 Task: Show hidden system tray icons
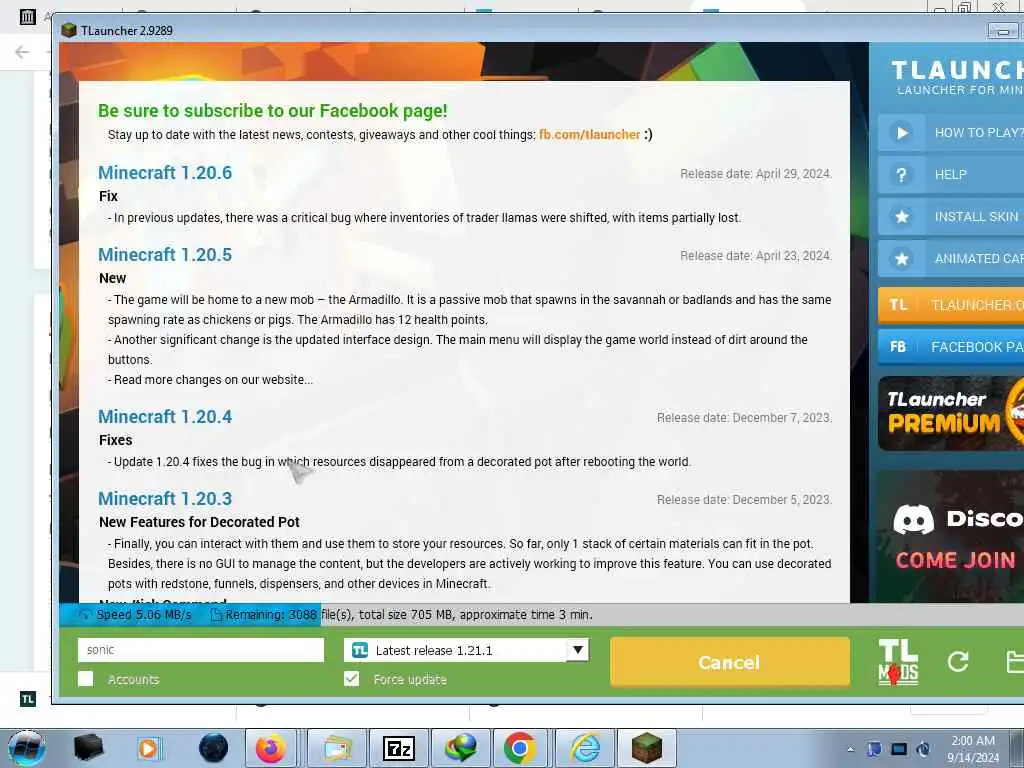click(x=850, y=750)
